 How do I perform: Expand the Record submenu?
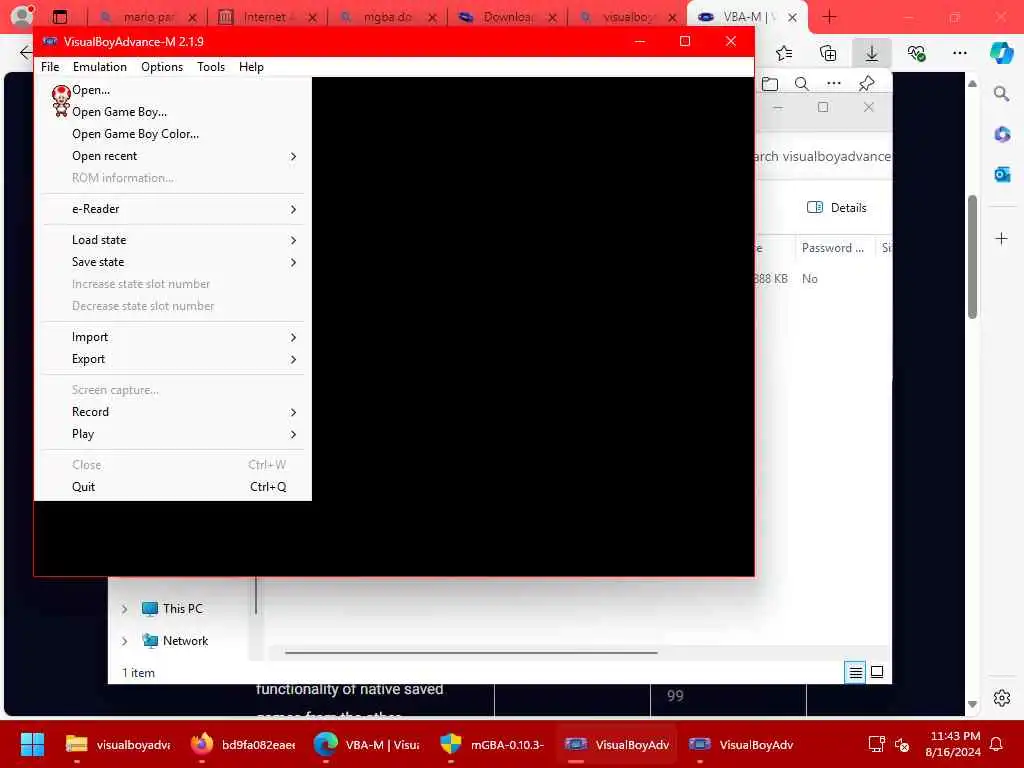(172, 412)
